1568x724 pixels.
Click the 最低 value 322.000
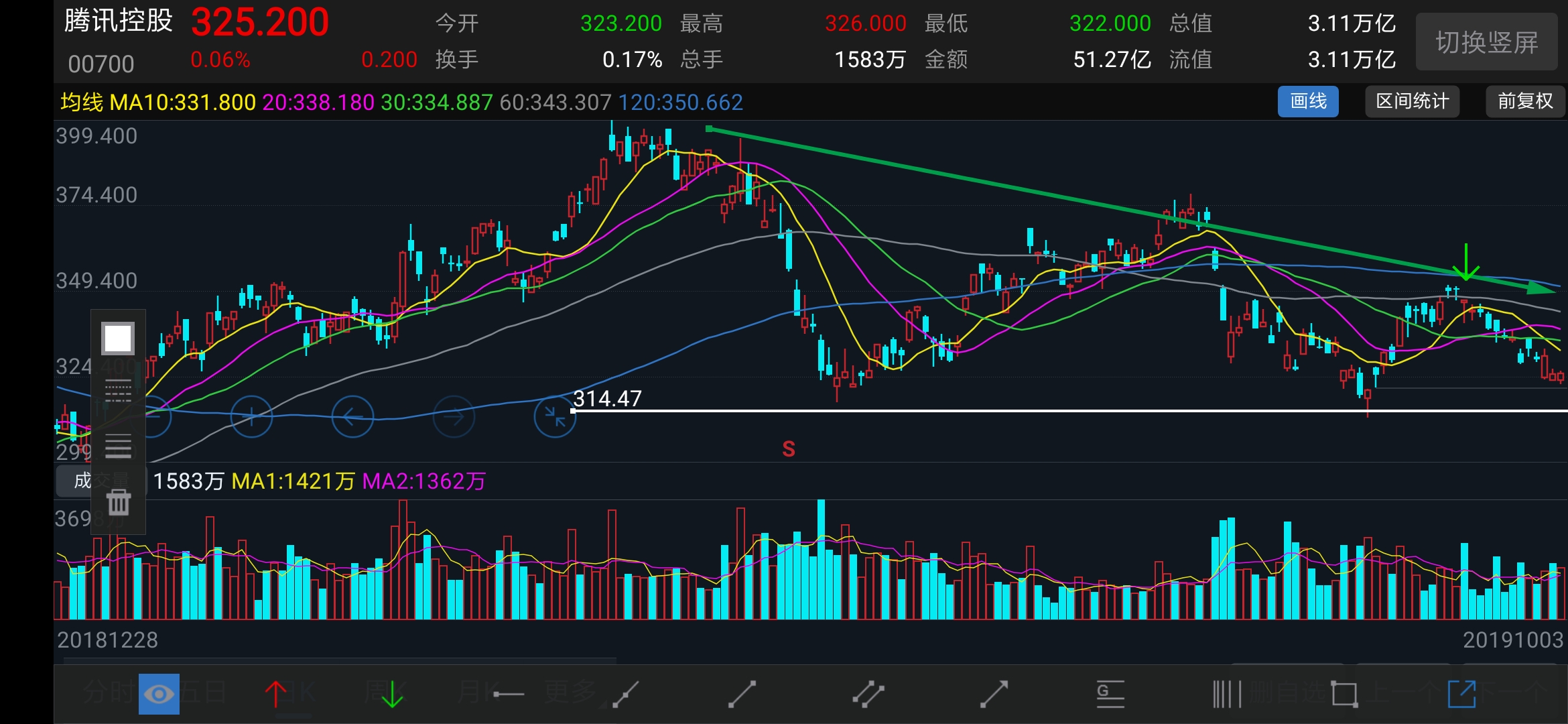coord(1110,23)
